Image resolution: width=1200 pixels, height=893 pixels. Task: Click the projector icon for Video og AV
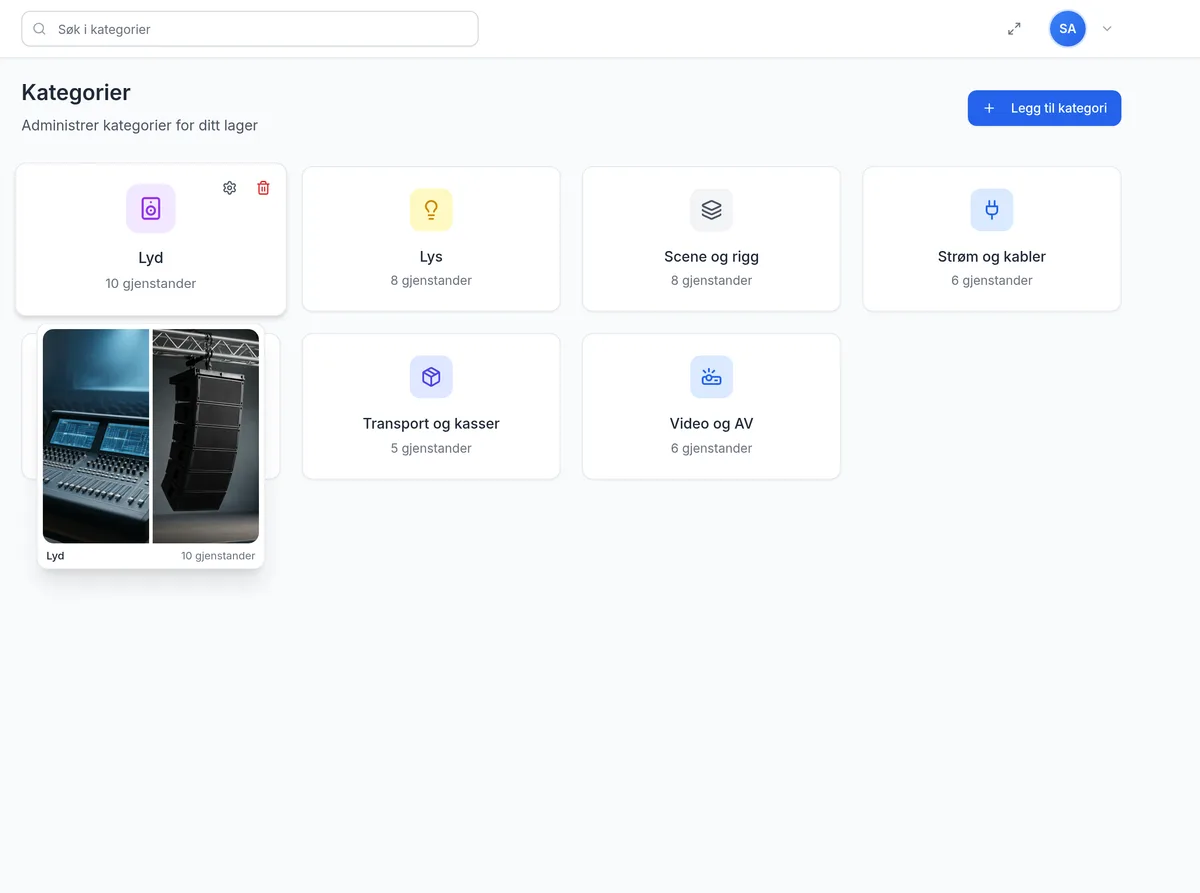tap(711, 377)
